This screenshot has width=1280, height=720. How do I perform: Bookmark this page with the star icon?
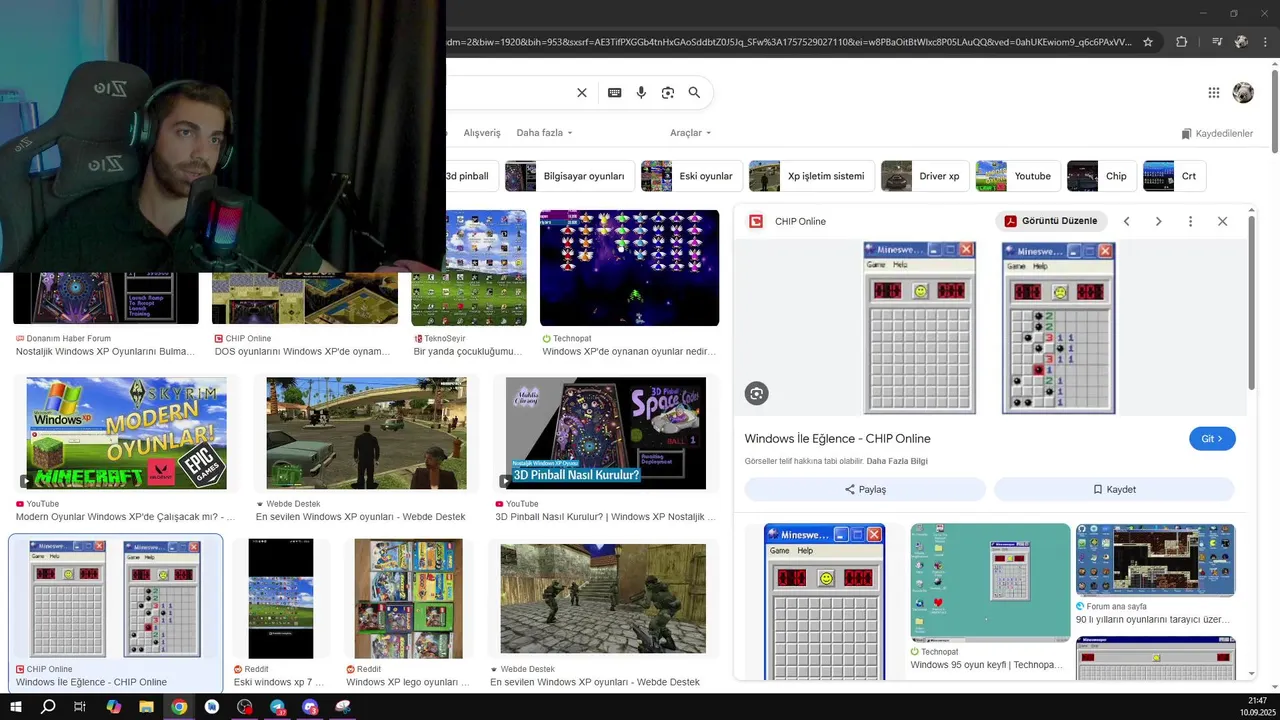[x=1148, y=42]
